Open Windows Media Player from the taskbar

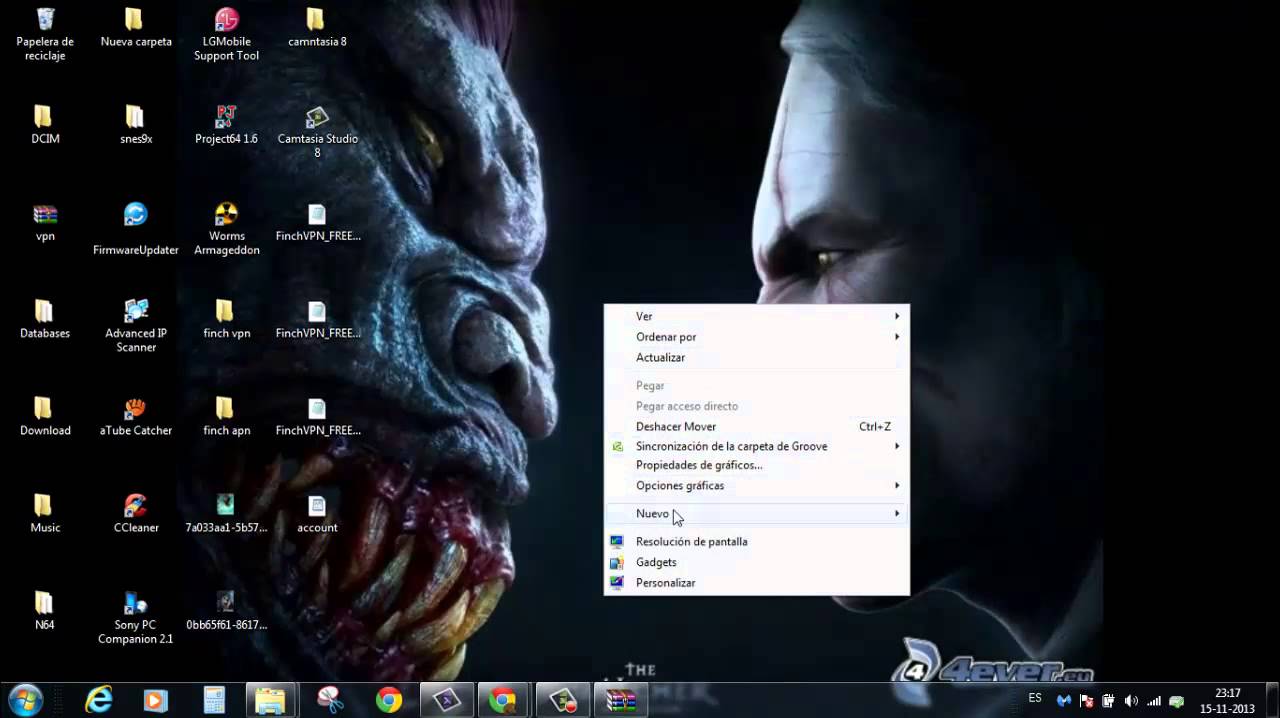click(x=155, y=700)
